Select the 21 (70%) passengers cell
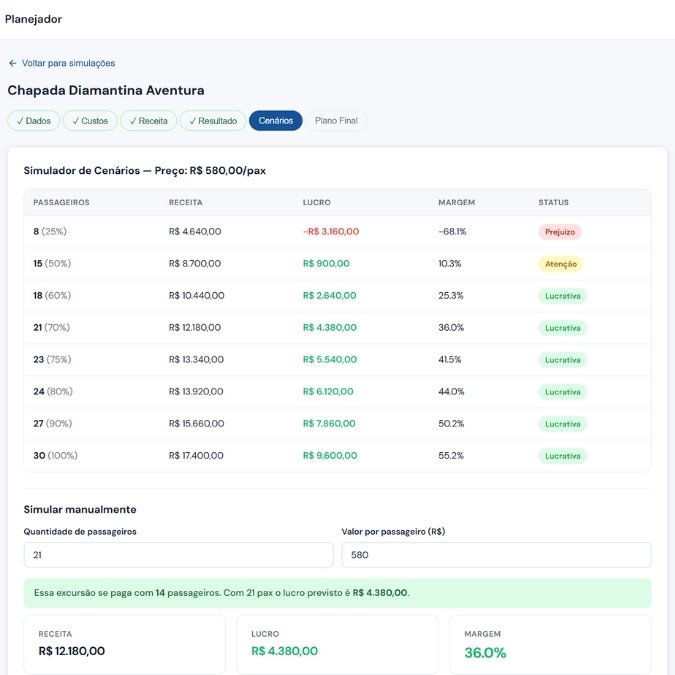Screen dimensions: 675x675 pos(52,327)
